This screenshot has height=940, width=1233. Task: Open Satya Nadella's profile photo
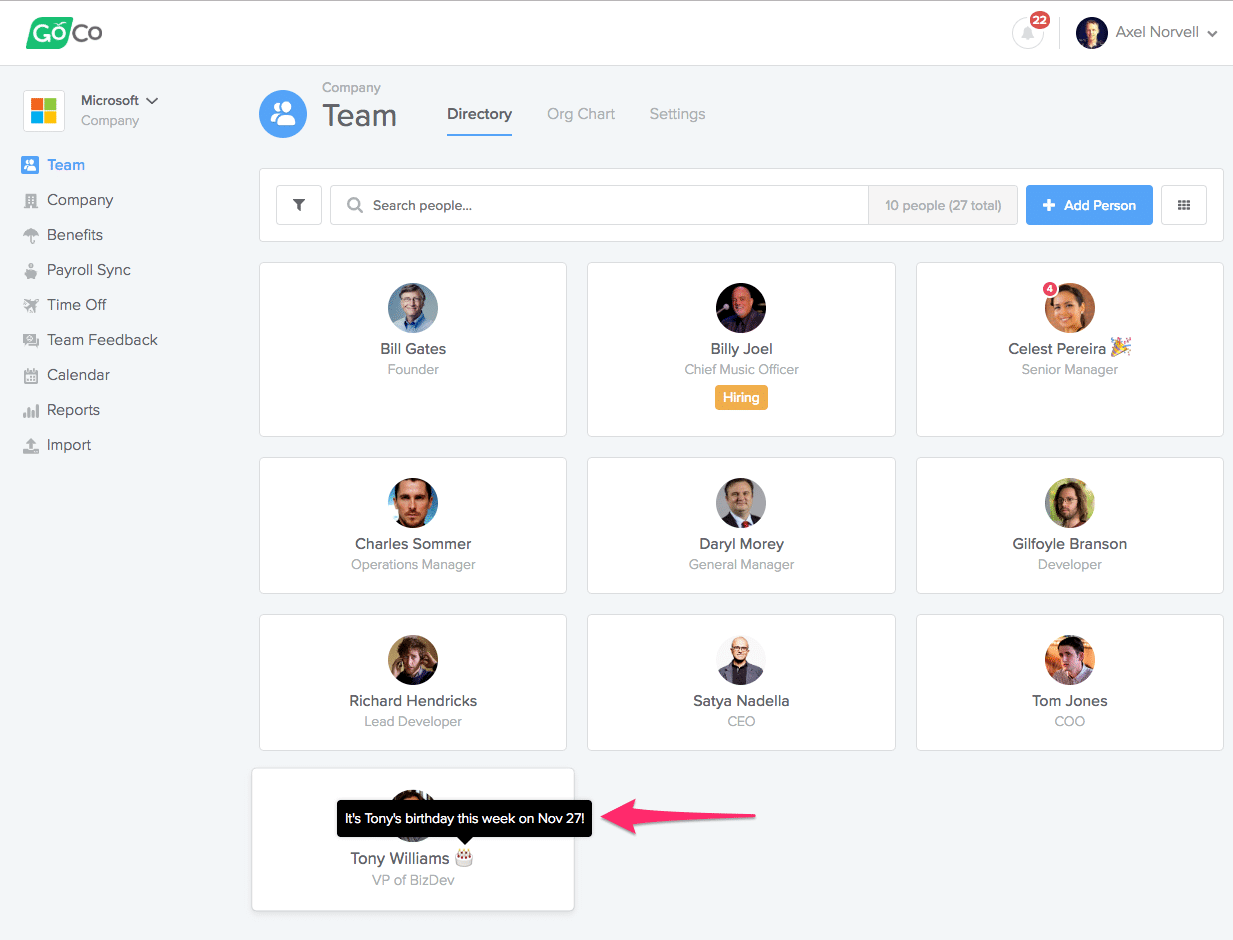point(741,660)
